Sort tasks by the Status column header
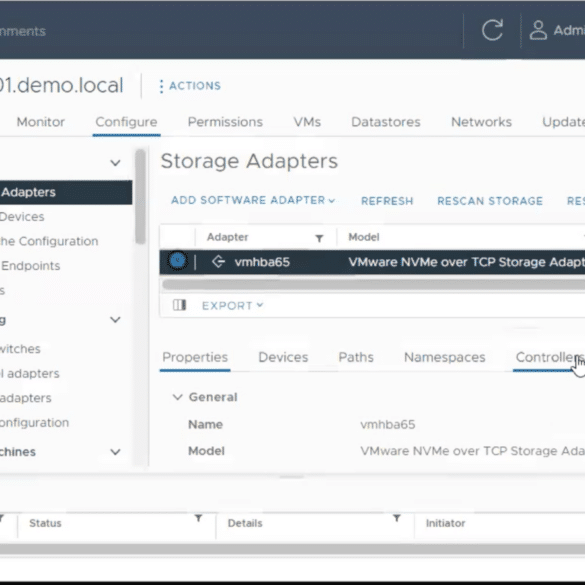Image resolution: width=585 pixels, height=585 pixels. 45,523
